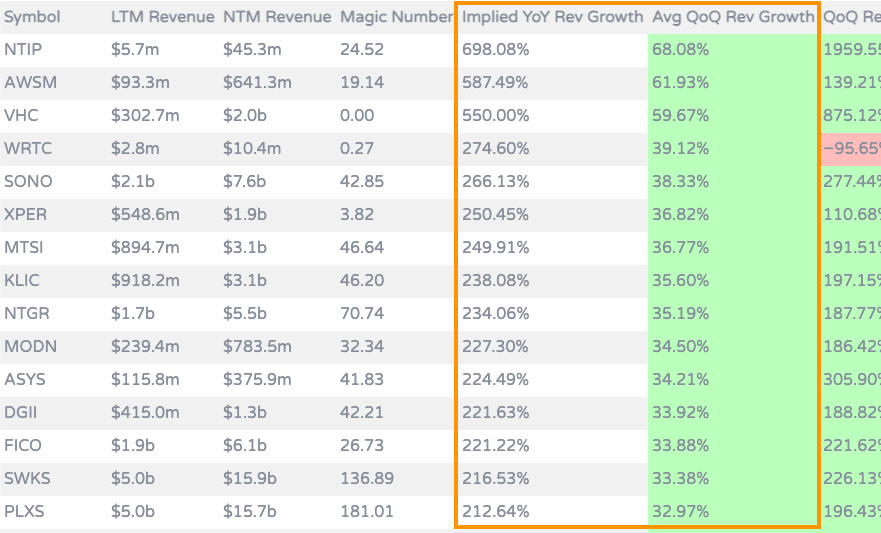Viewport: 881px width, 533px height.
Task: Click Magic Number value 24.52
Action: (362, 49)
